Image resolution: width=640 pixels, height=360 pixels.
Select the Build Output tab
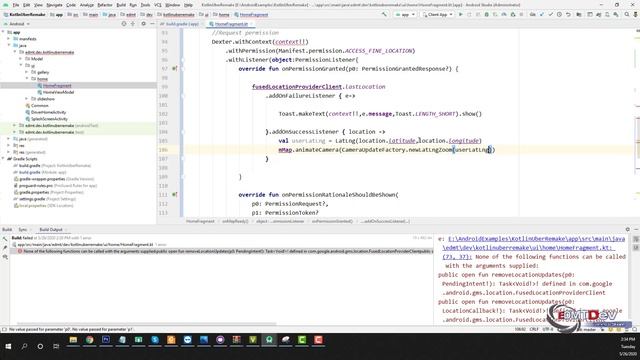[x=51, y=230]
